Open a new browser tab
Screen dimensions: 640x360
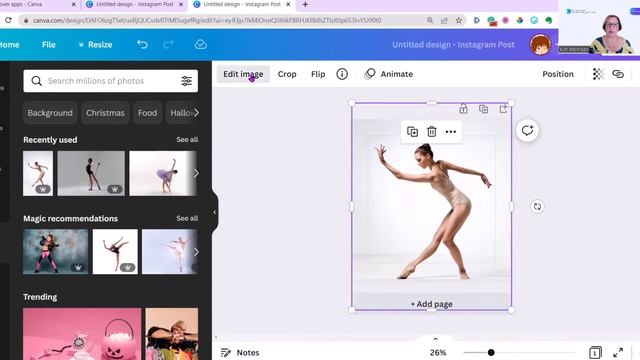305,4
